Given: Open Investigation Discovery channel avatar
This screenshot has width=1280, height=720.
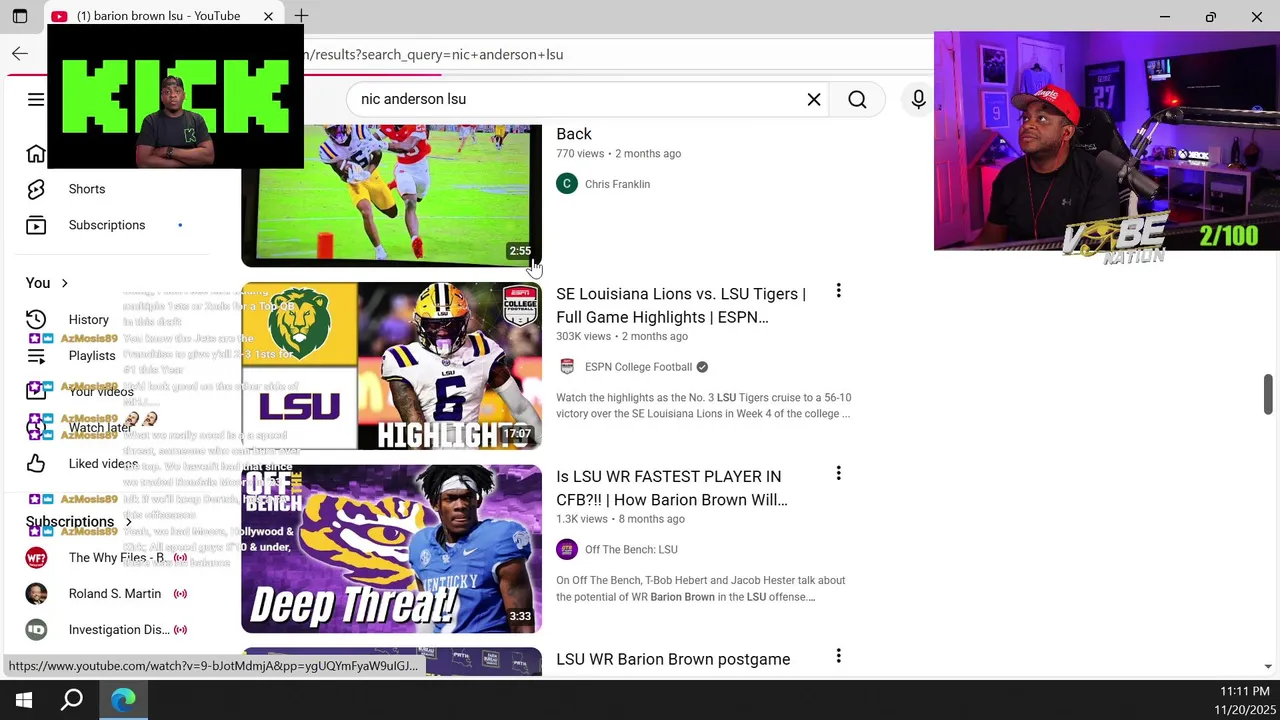Looking at the screenshot, I should click(36, 629).
